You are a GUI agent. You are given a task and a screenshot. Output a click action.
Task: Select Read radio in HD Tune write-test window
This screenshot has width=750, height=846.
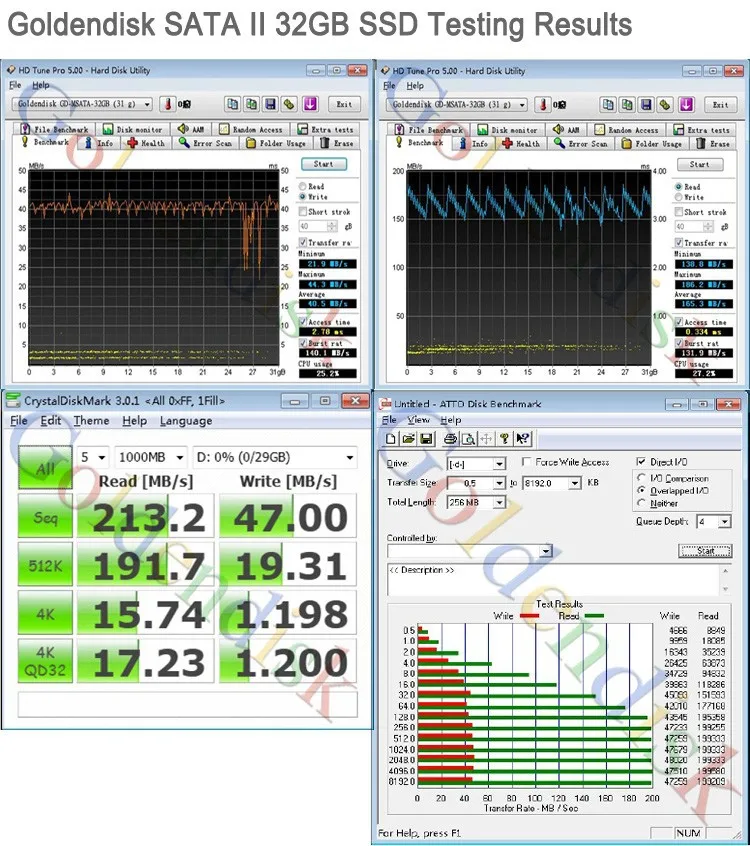[x=303, y=186]
